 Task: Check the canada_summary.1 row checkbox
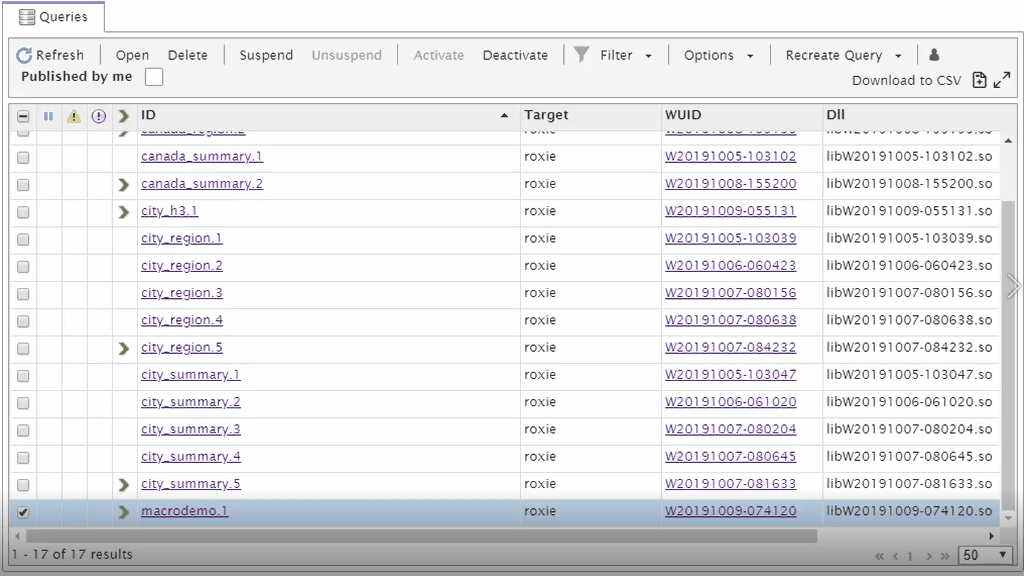23,157
